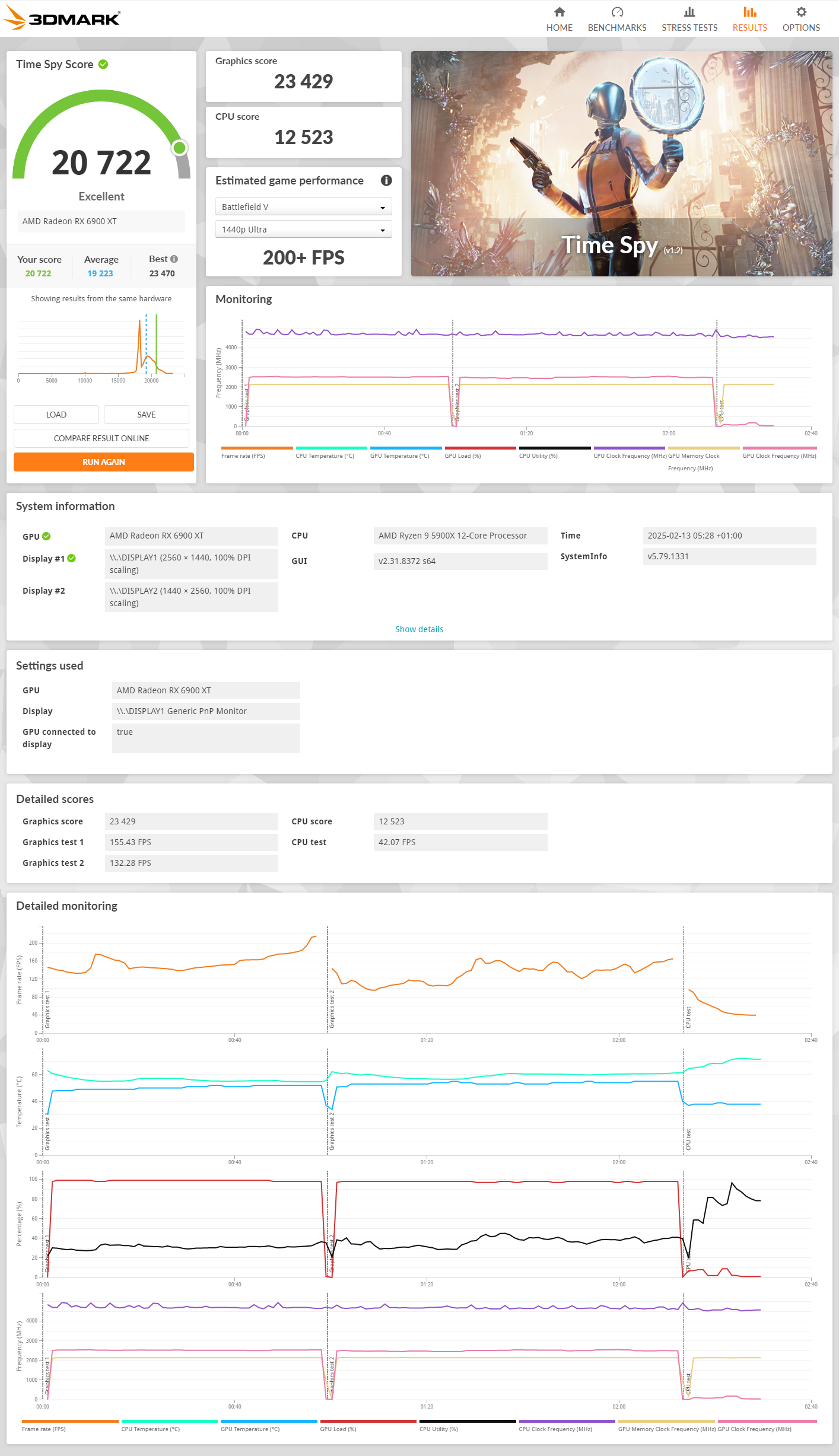The height and width of the screenshot is (1456, 839).
Task: Click the CPU test value 42.07 FPS
Action: [x=460, y=842]
